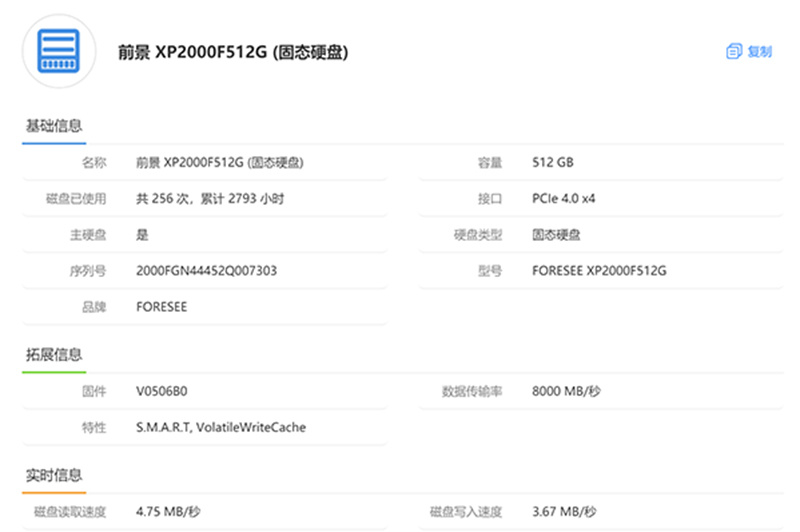This screenshot has width=800, height=532.
Task: Click the 主硬盘 field label
Action: (x=88, y=235)
